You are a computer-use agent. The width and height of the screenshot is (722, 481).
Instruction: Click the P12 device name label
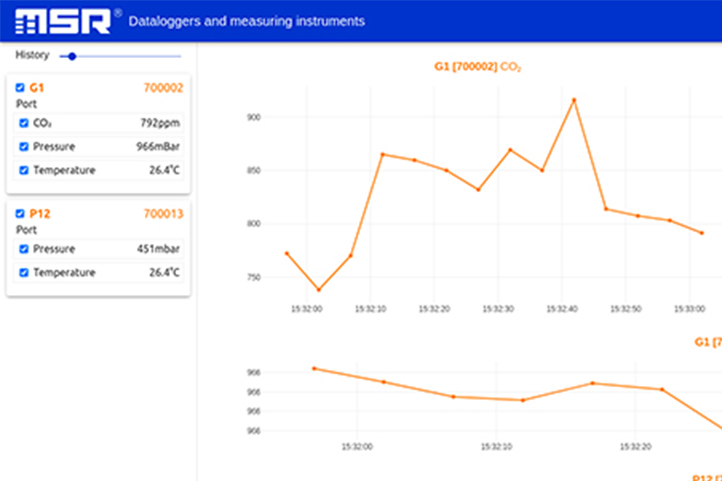pyautogui.click(x=40, y=214)
